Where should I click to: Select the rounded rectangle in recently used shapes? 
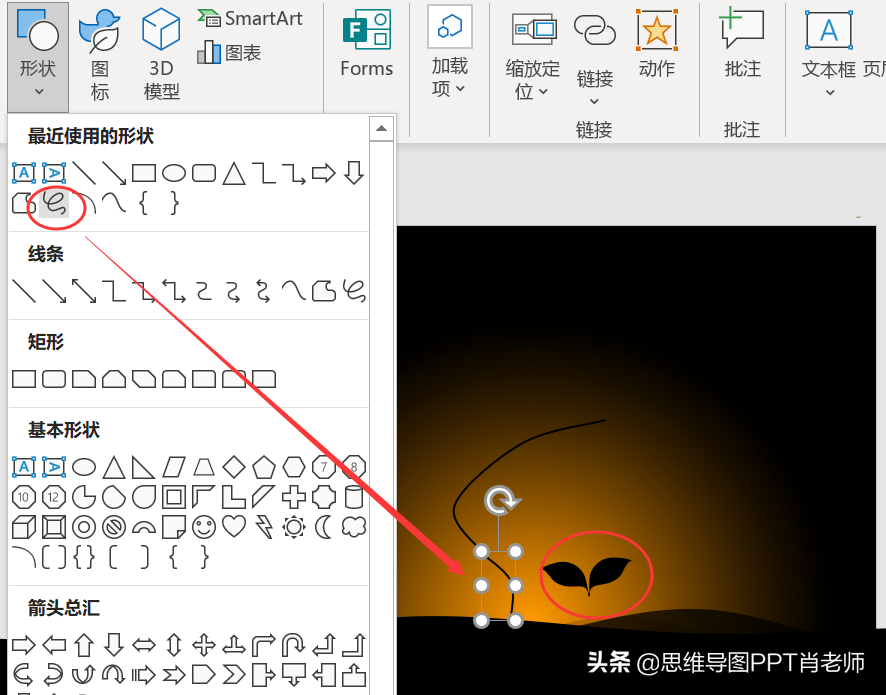pyautogui.click(x=203, y=173)
